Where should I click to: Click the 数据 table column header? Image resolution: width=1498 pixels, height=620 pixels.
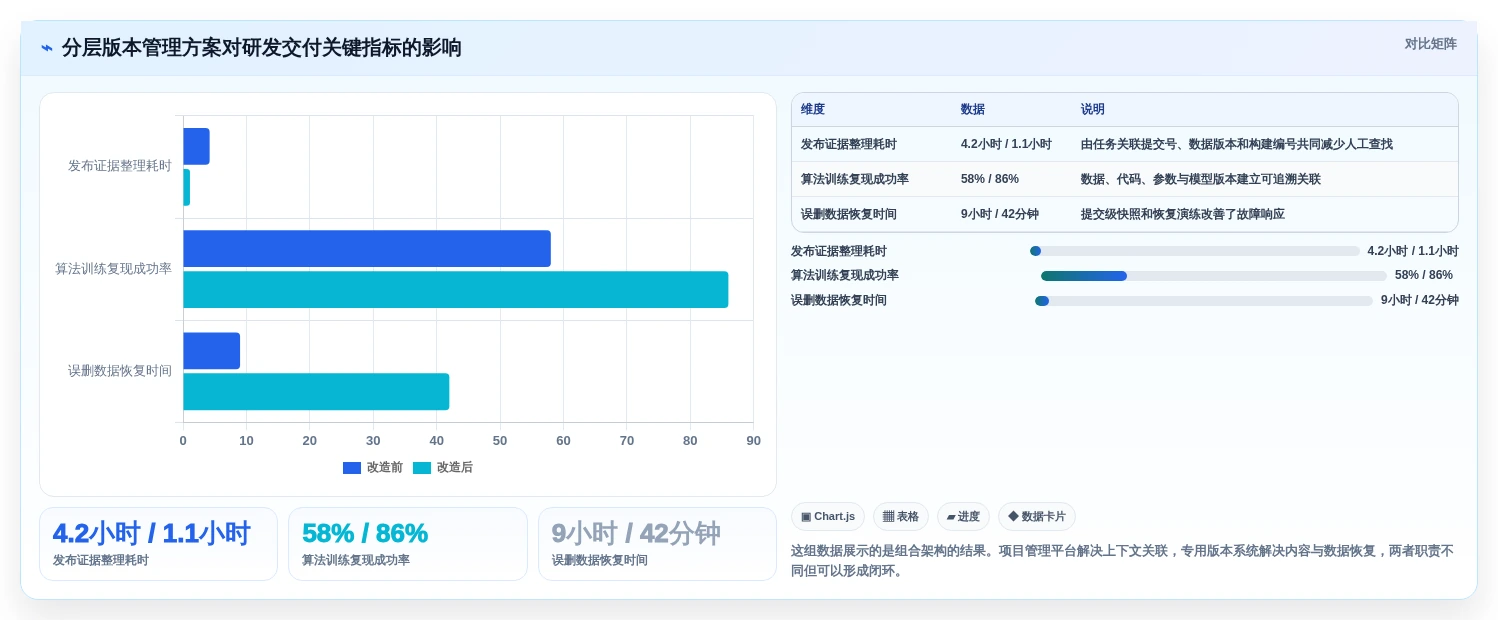pos(973,110)
